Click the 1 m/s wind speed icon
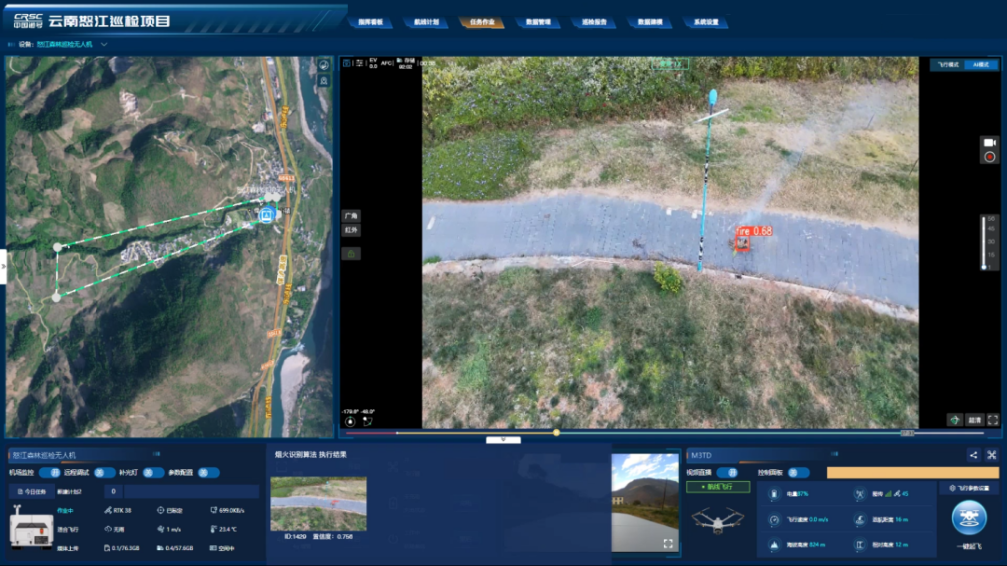Screen dimensions: 1007x566 click(x=161, y=529)
